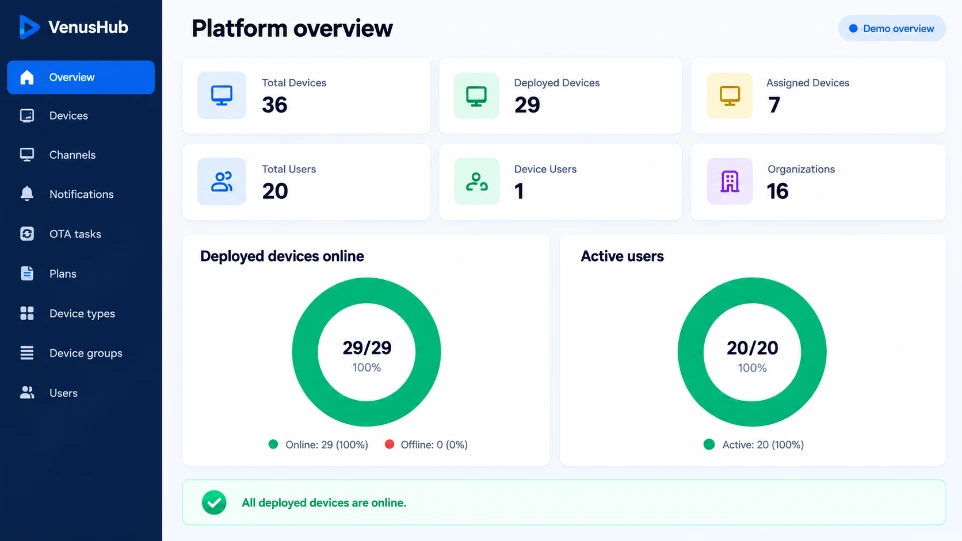Click the Assigned Devices value 7
Image resolution: width=962 pixels, height=541 pixels.
tap(774, 105)
